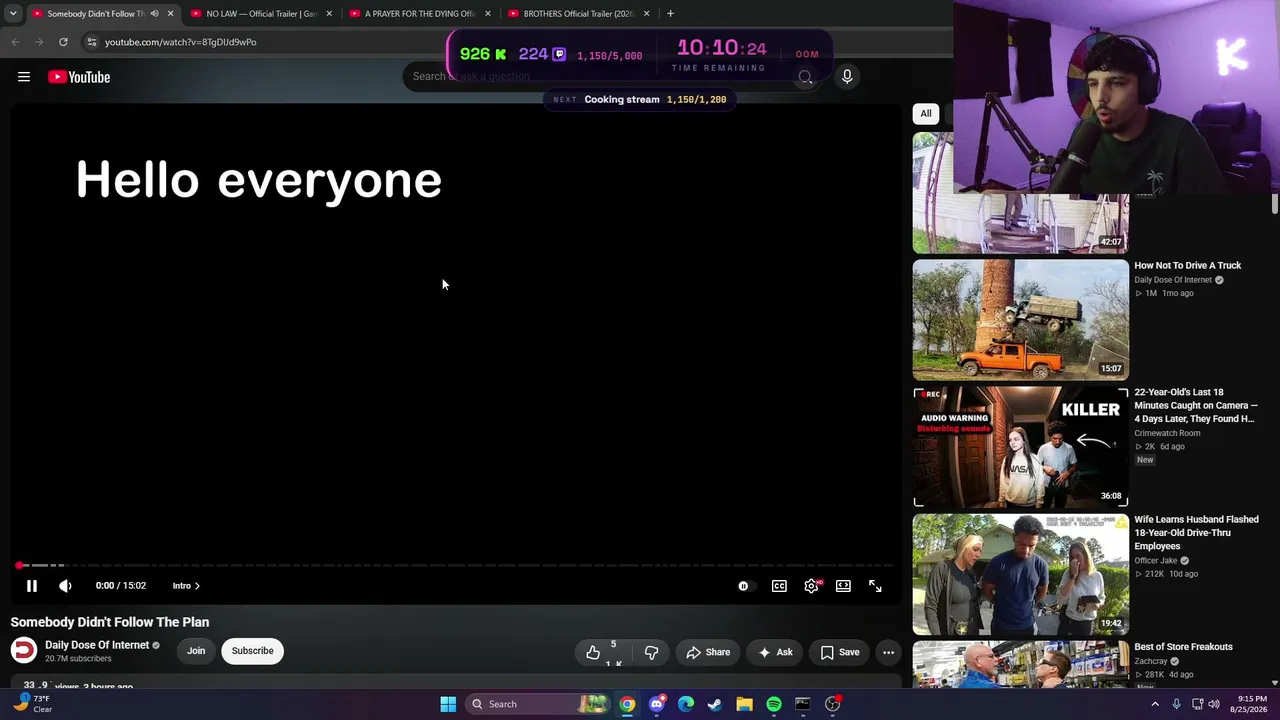Open the YouTube guide hamburger menu

[x=24, y=77]
